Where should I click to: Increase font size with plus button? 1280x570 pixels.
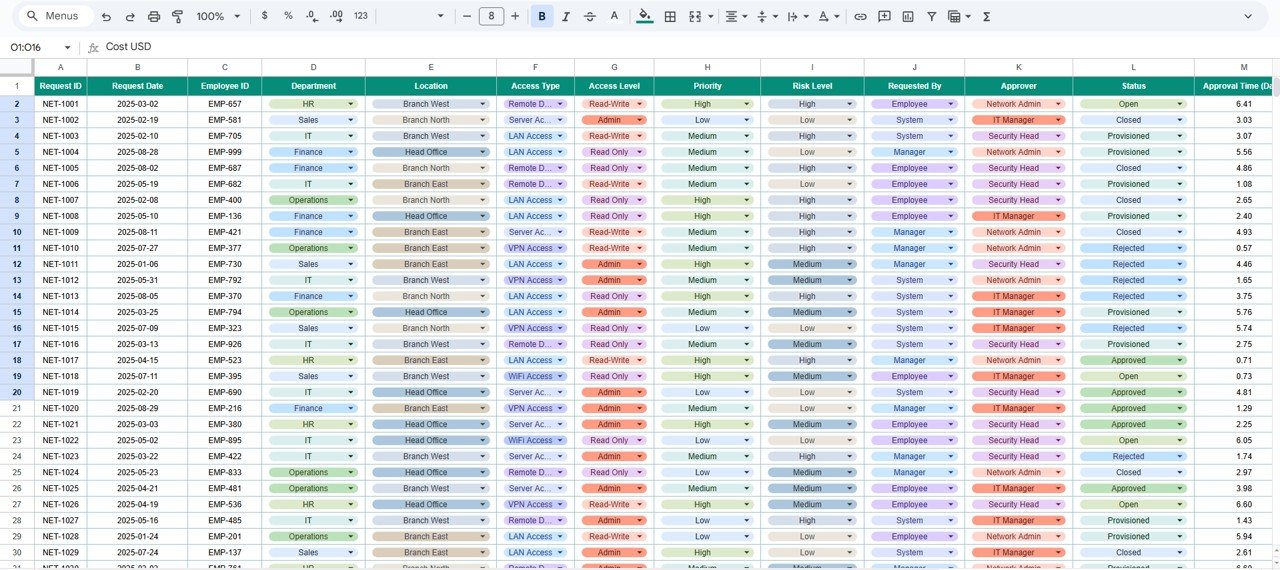(515, 17)
